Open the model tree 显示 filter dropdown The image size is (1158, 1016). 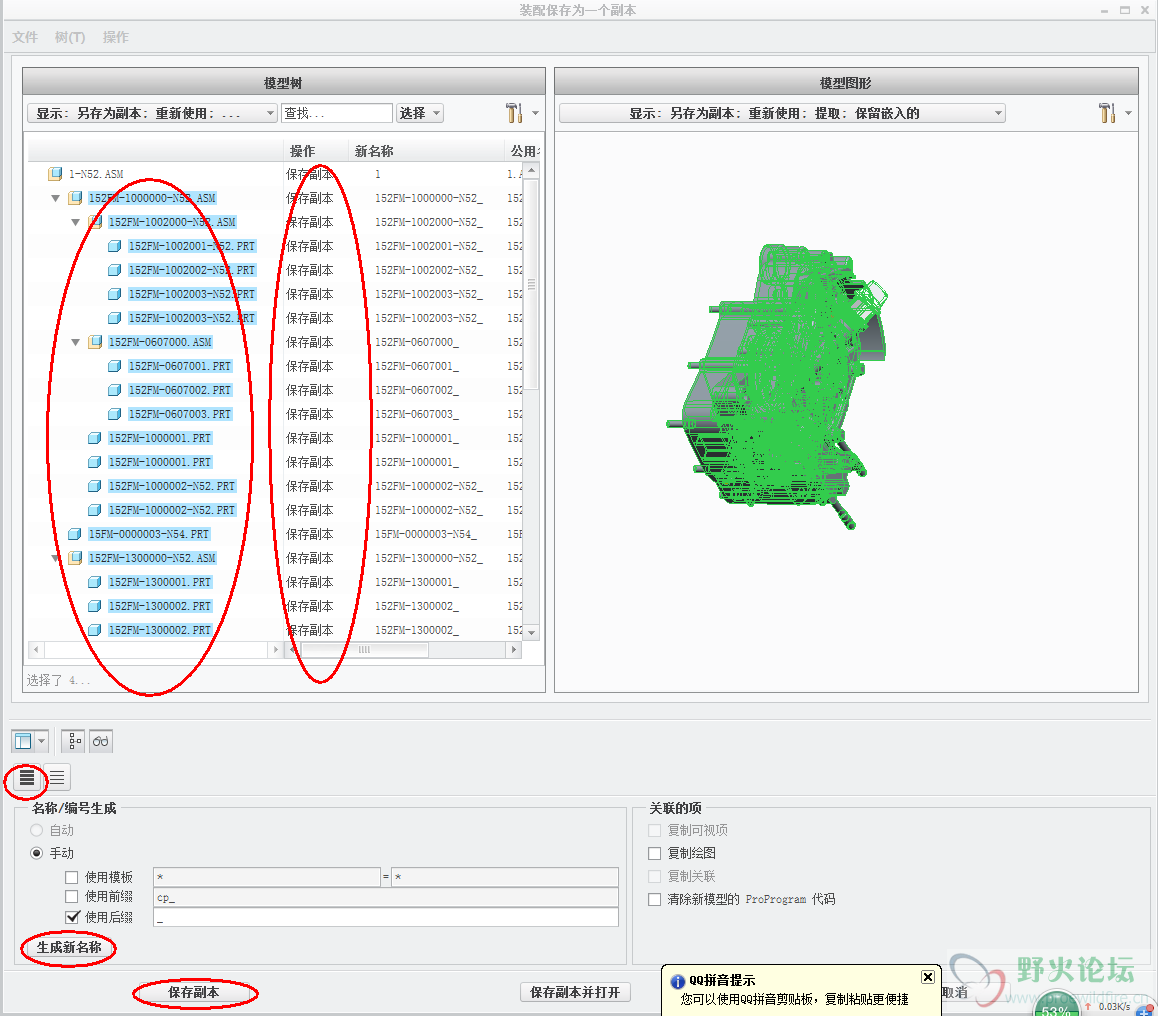152,113
